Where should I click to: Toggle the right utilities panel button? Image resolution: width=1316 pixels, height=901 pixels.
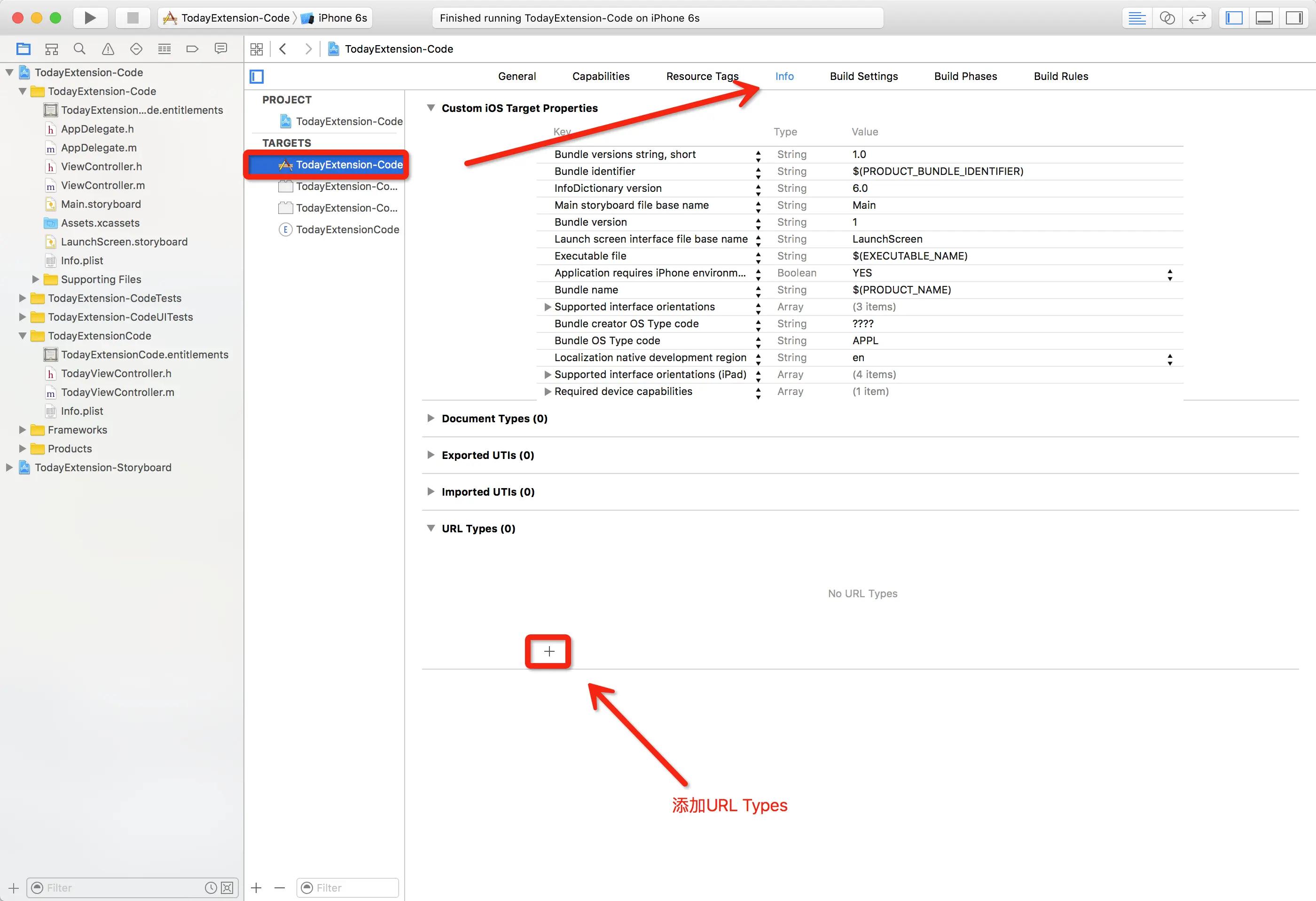pyautogui.click(x=1294, y=17)
